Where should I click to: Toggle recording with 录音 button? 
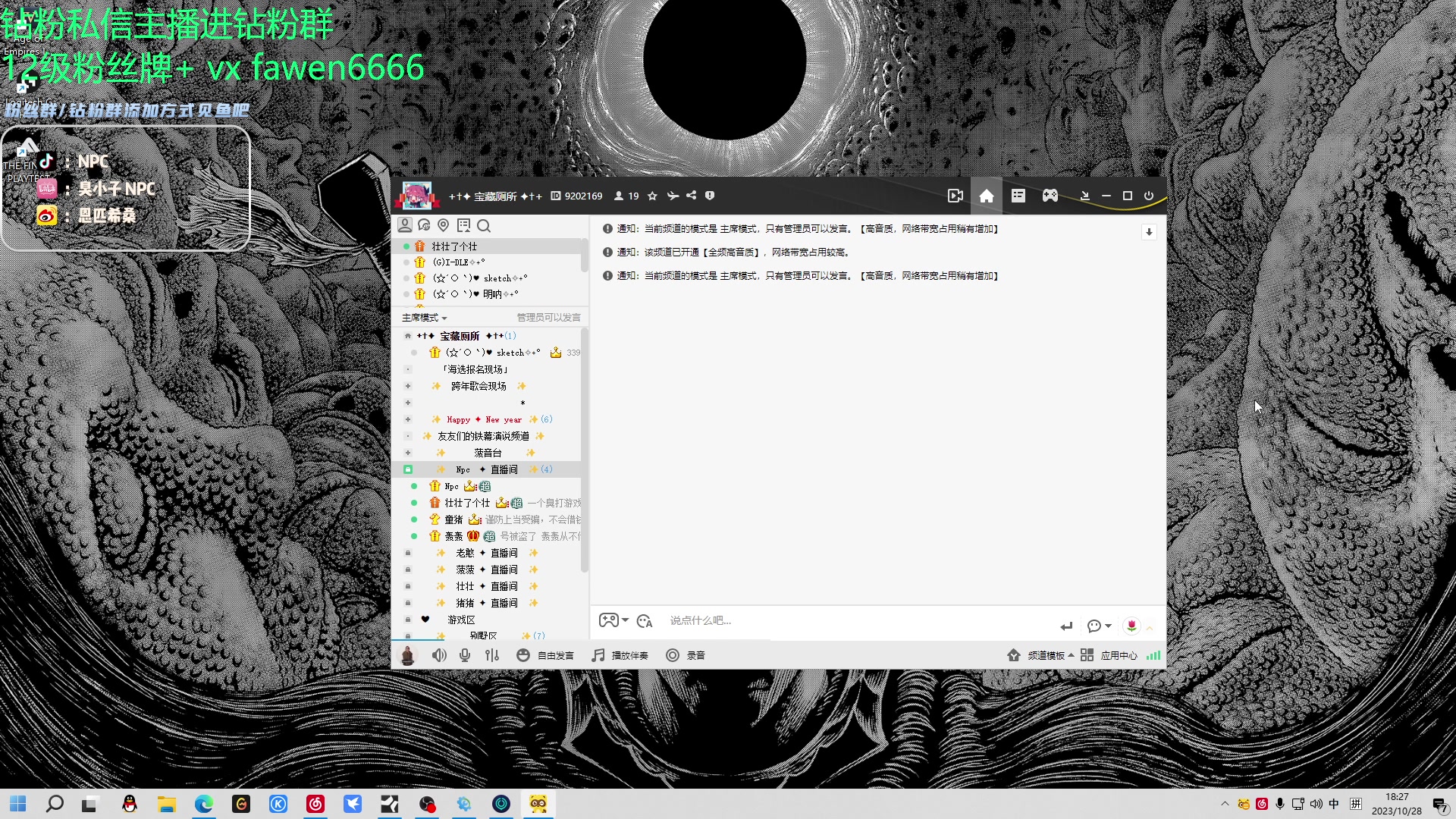[686, 655]
